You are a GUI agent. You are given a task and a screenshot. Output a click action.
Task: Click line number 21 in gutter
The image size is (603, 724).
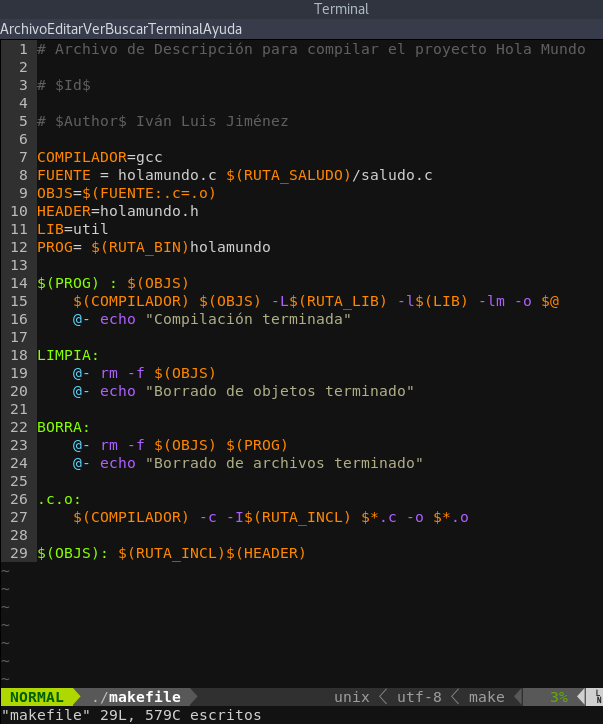(x=19, y=409)
